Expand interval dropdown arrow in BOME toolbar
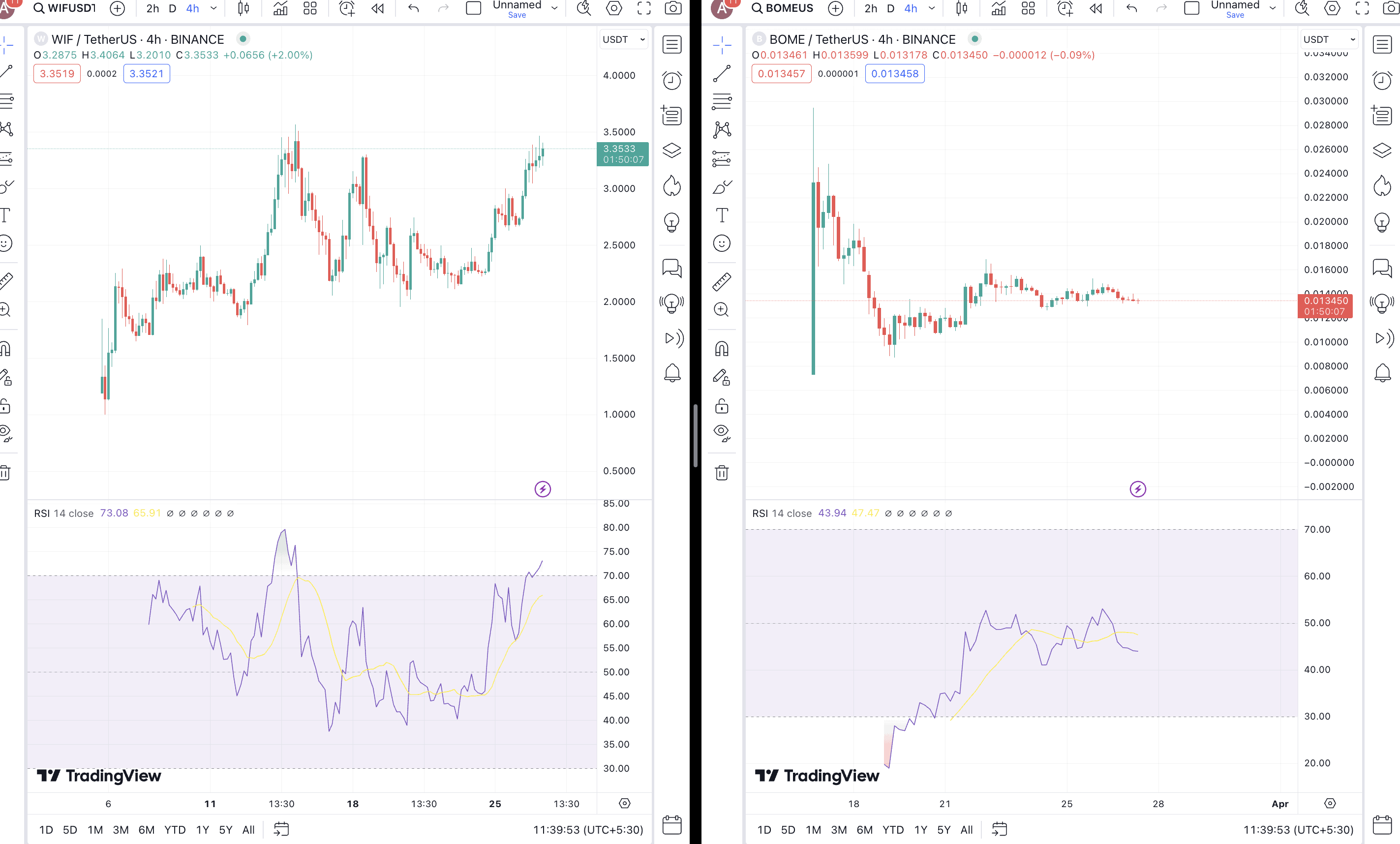 pyautogui.click(x=932, y=8)
